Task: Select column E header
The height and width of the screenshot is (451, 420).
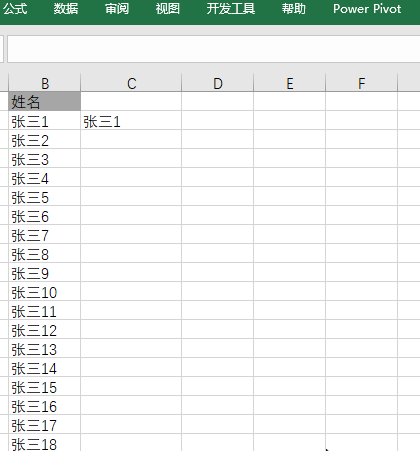Action: 290,83
